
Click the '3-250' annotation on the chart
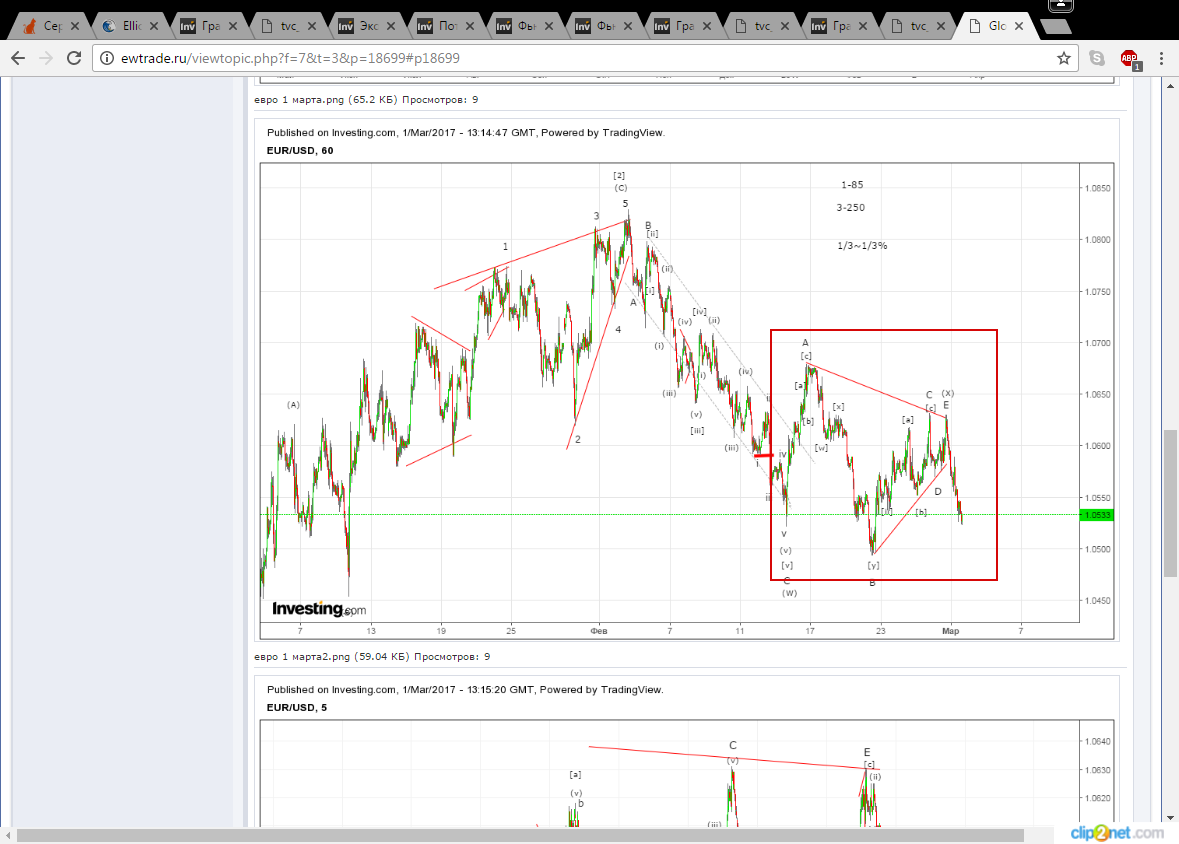[850, 208]
